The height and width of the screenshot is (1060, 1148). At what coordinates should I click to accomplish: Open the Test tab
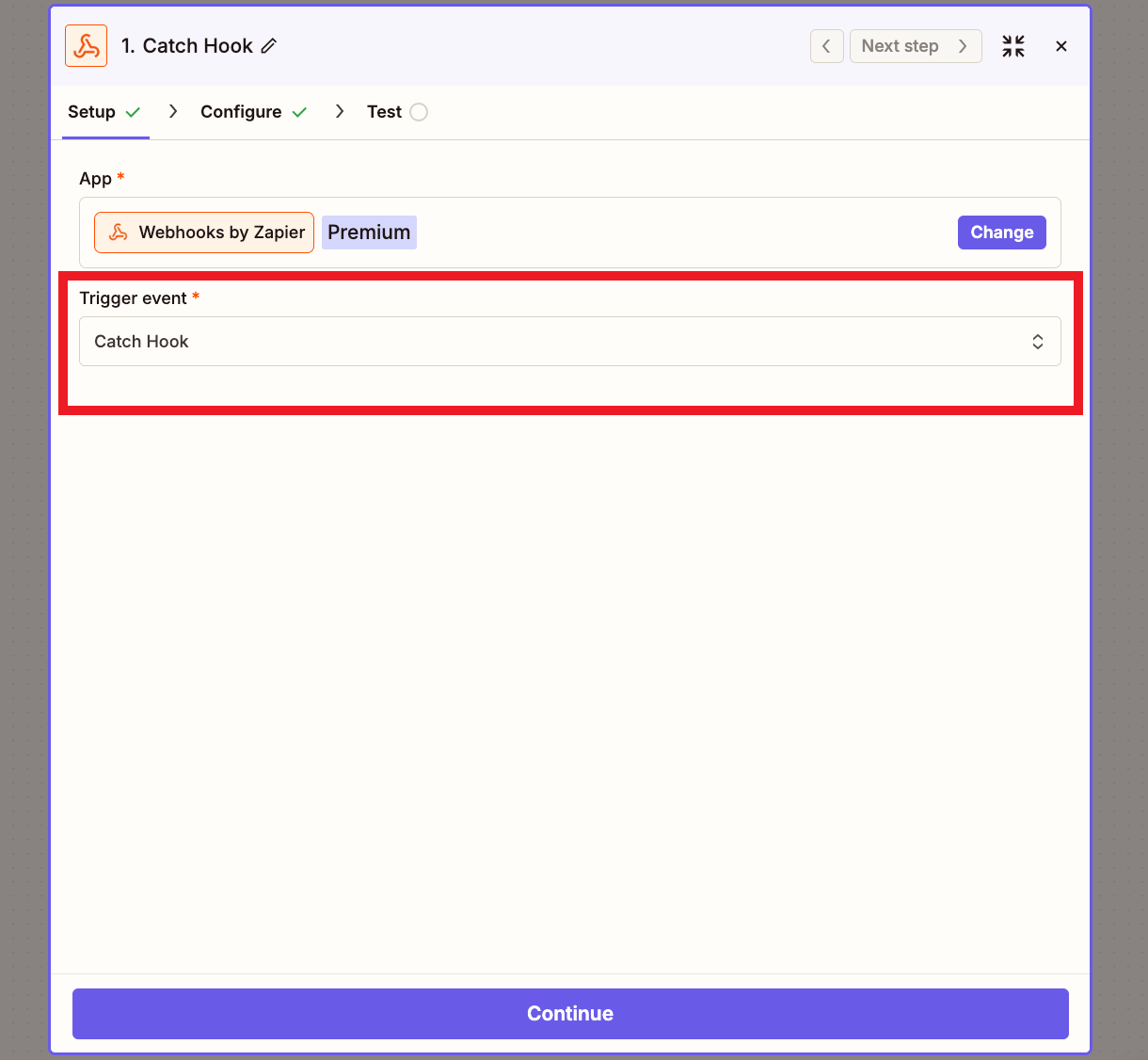[x=397, y=112]
